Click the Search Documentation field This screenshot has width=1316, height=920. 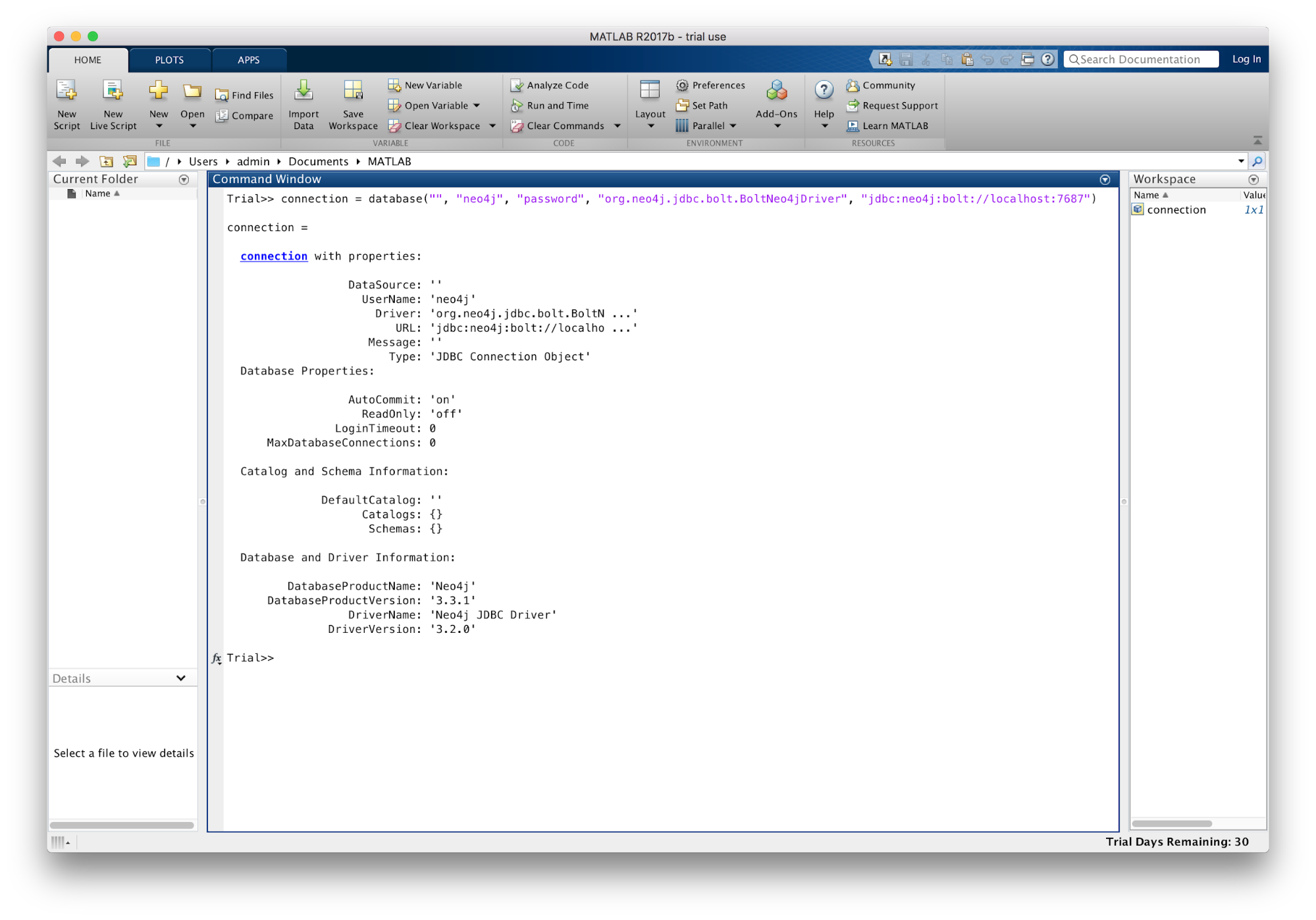[x=1141, y=59]
